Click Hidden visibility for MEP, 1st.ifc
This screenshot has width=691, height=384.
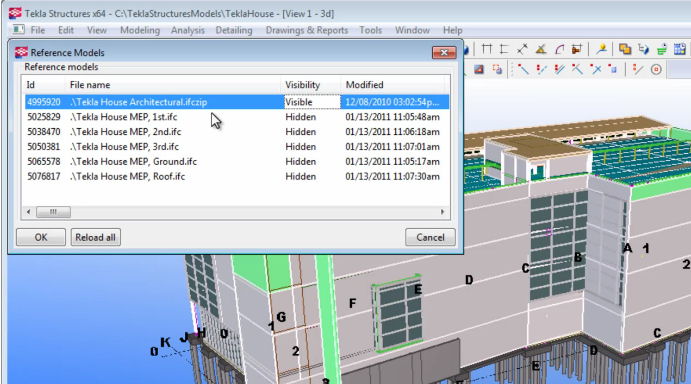[x=301, y=117]
